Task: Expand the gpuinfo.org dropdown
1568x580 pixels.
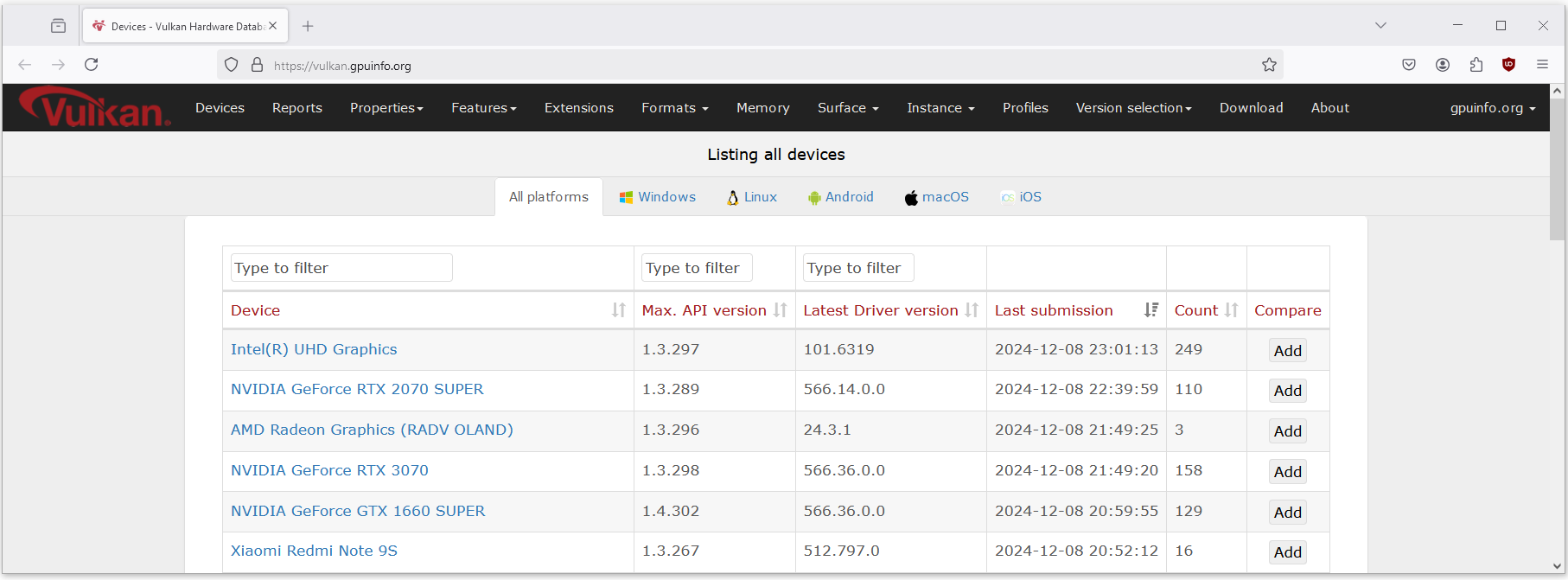Action: coord(1493,108)
